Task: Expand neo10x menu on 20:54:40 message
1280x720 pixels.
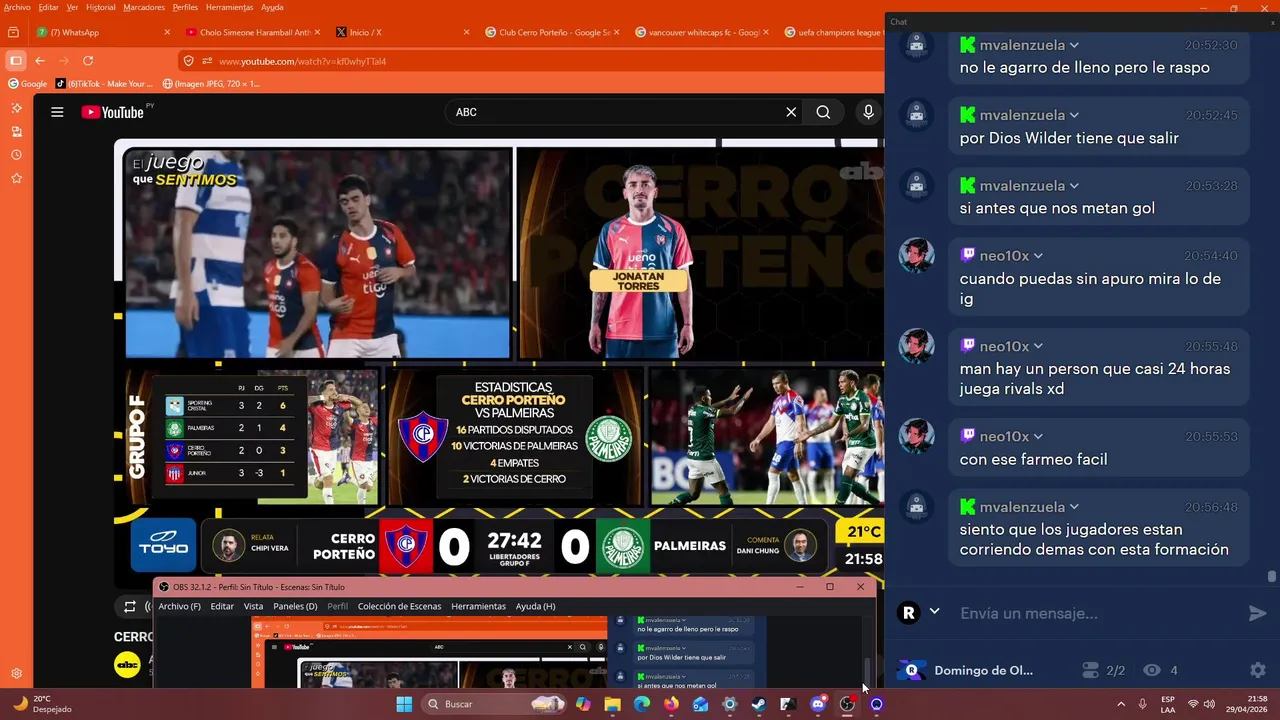Action: [1038, 256]
